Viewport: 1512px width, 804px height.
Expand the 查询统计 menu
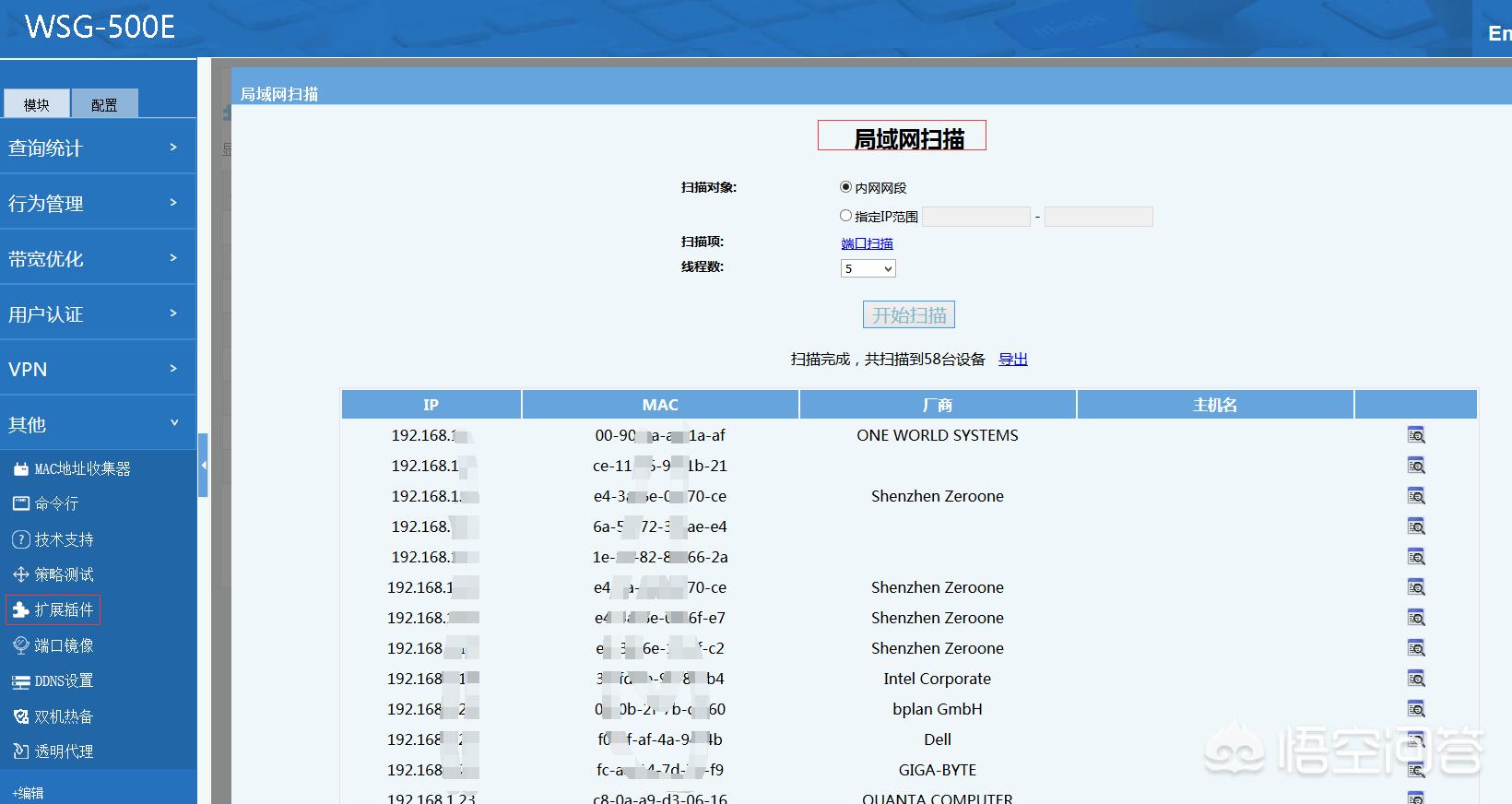coord(98,148)
